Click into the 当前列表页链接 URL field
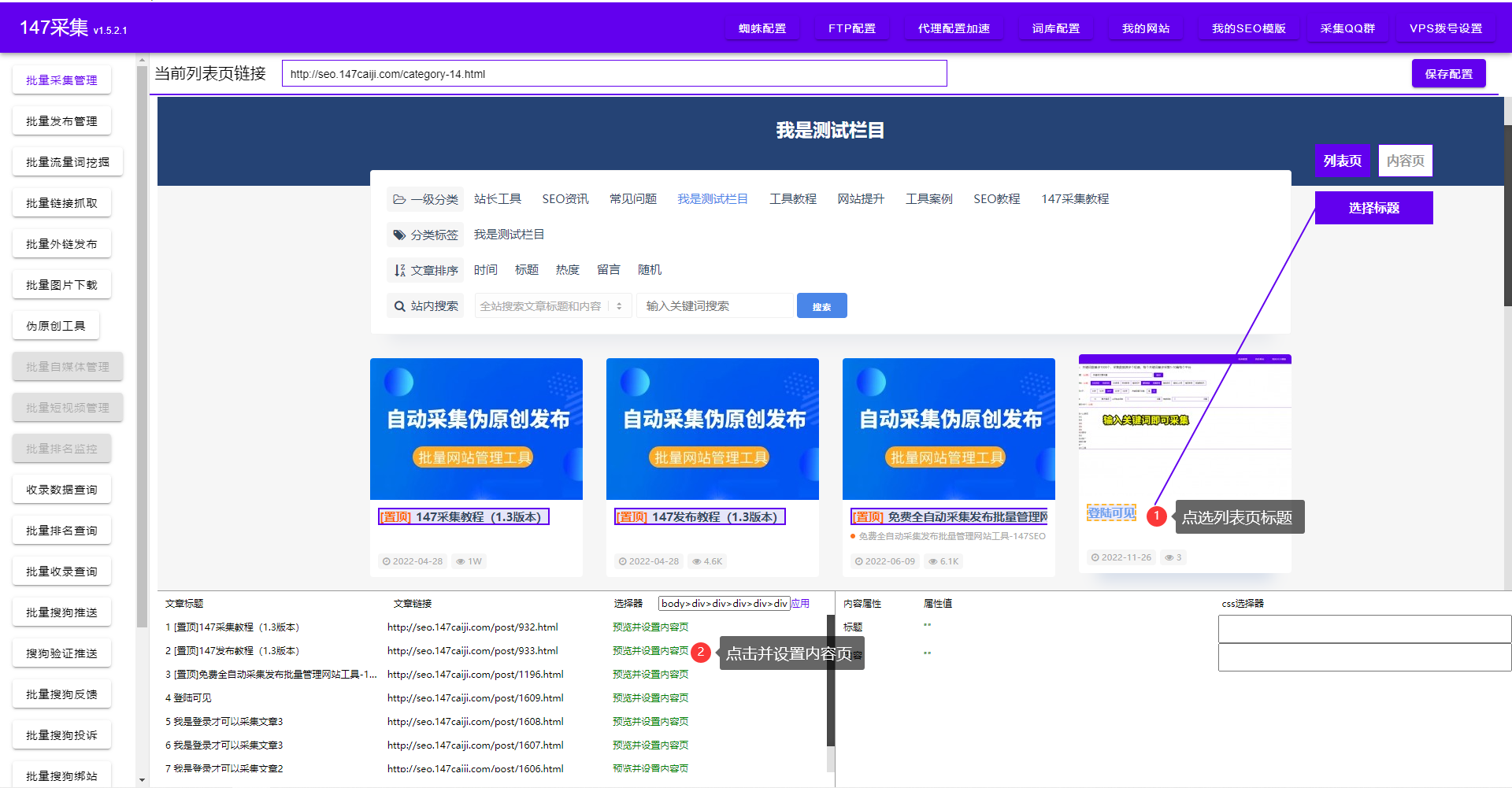The width and height of the screenshot is (1512, 788). (x=614, y=74)
